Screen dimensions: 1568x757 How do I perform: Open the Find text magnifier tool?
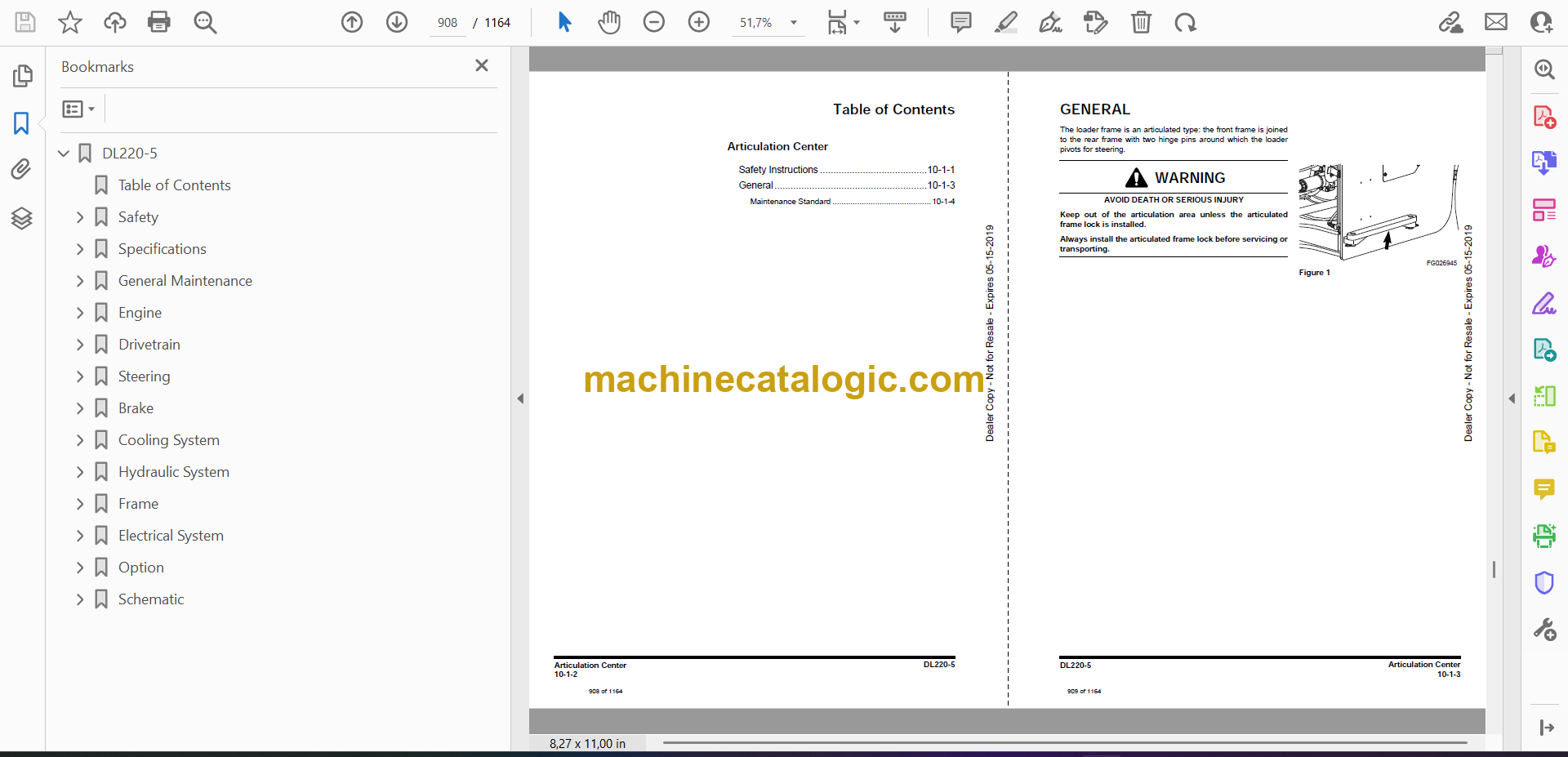[x=205, y=22]
